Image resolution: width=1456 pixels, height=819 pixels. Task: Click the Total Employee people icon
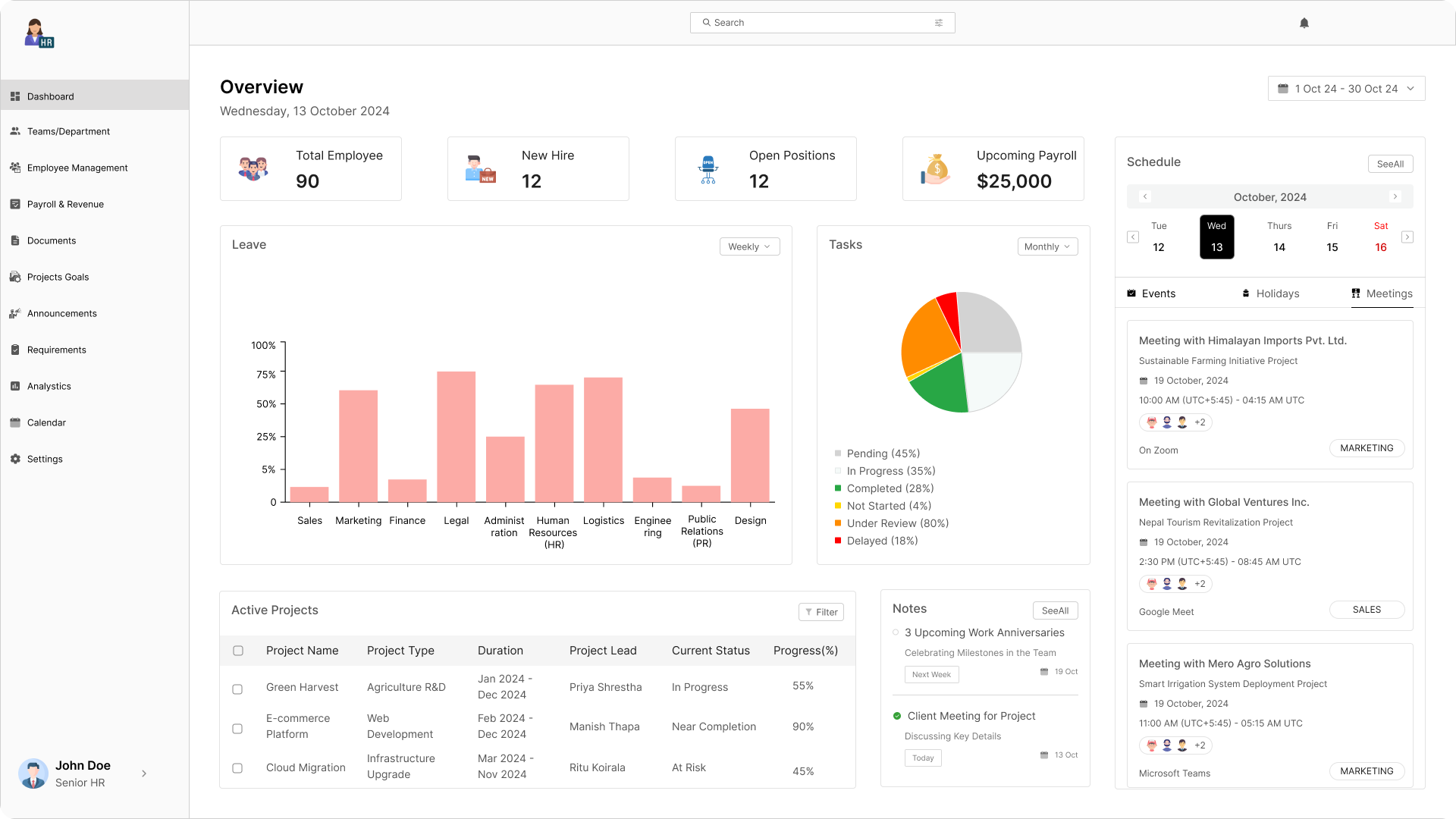click(x=253, y=168)
